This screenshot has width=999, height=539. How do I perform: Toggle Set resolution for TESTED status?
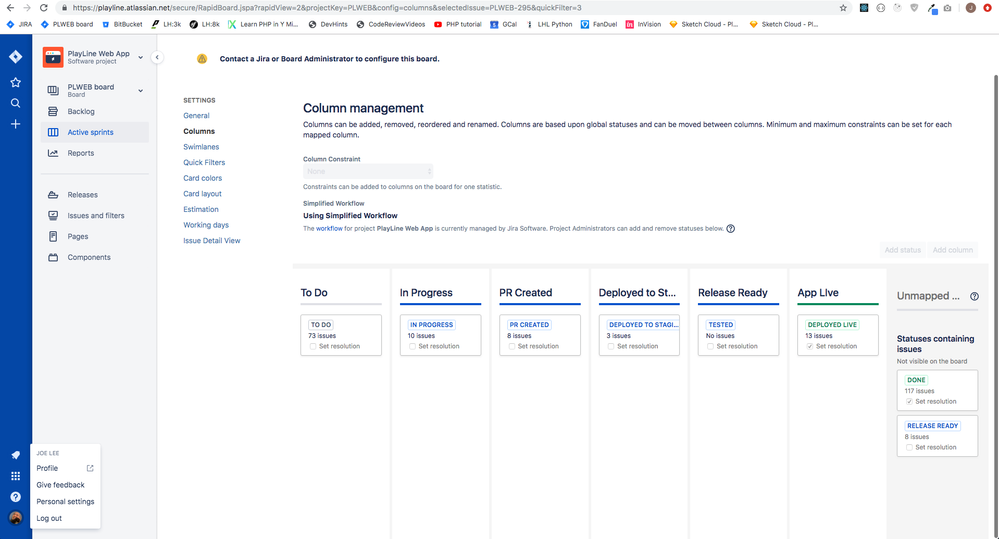tap(710, 347)
